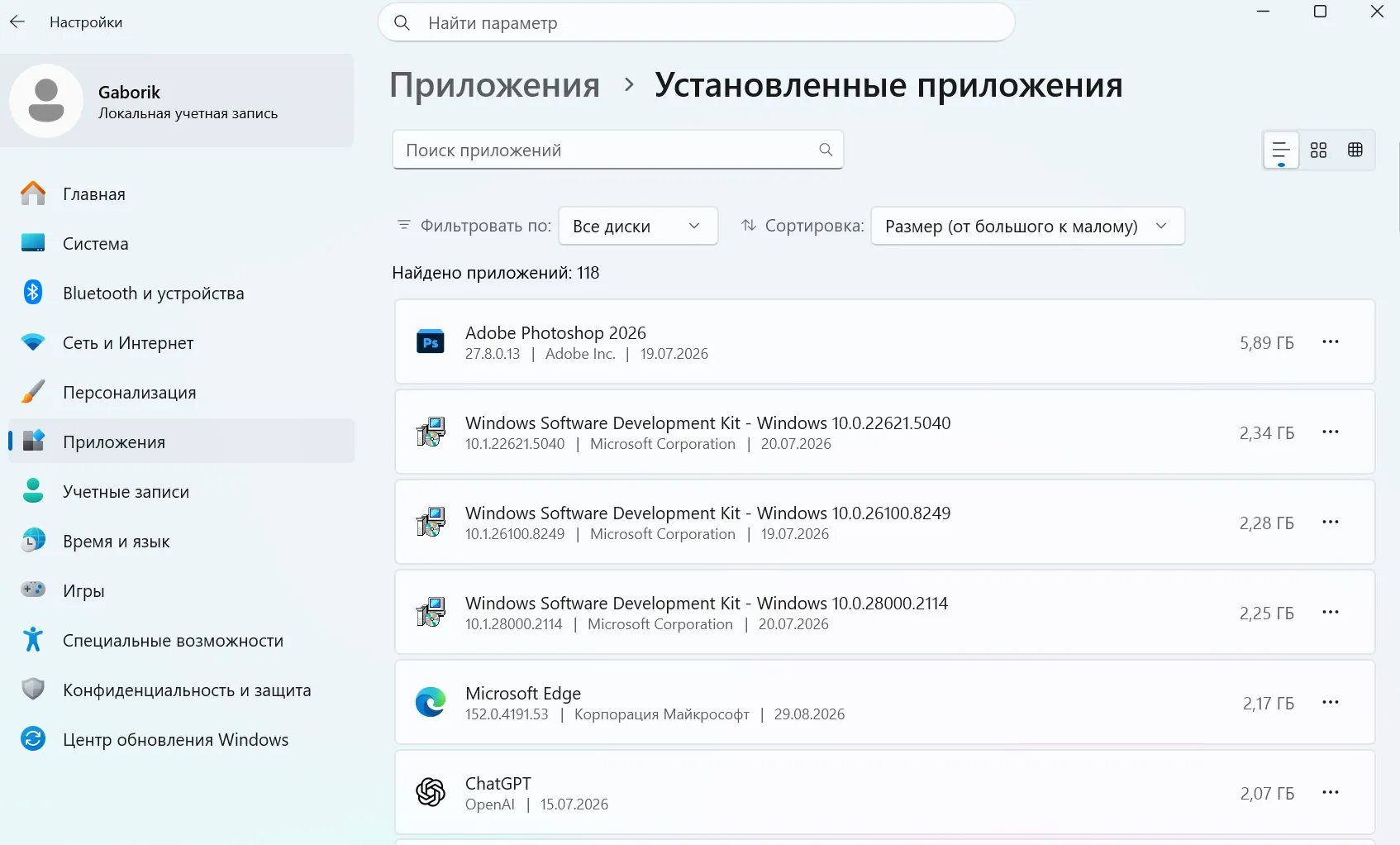Click the Персонализация paintbrush icon
The height and width of the screenshot is (845, 1400).
(33, 392)
